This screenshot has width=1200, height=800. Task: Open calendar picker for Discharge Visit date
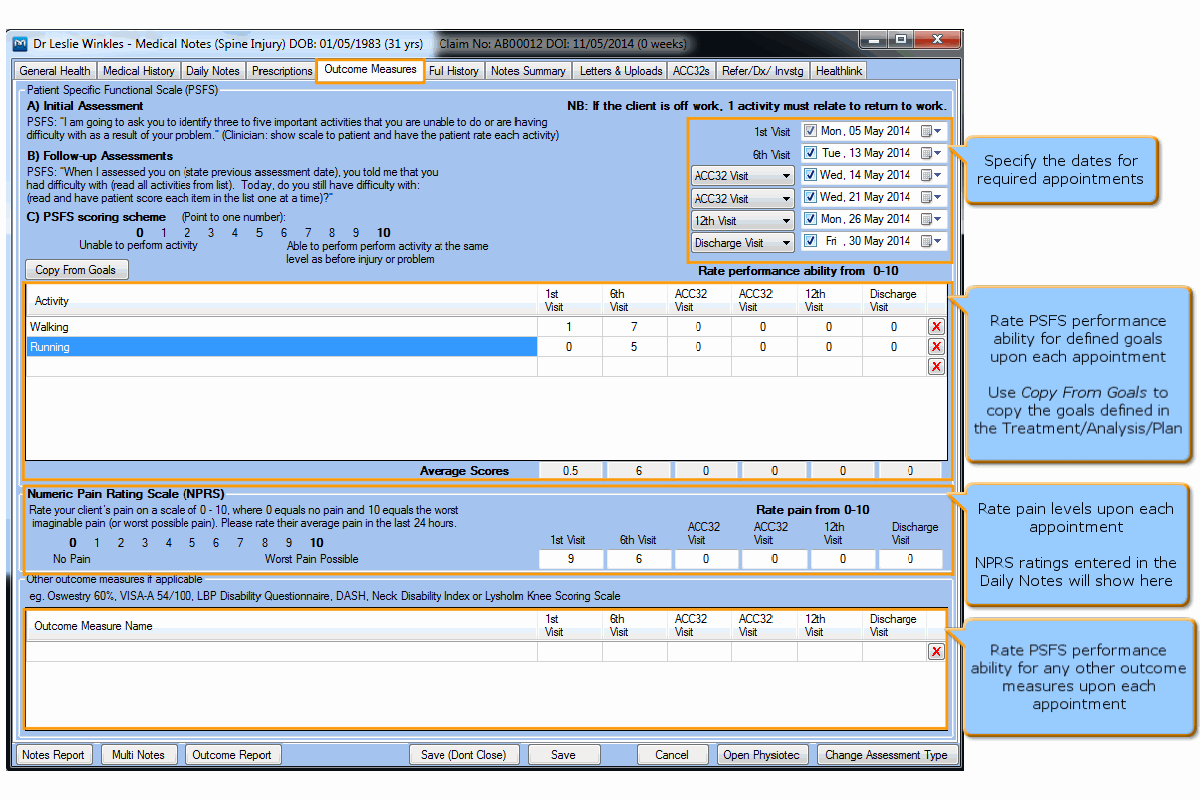[x=931, y=241]
